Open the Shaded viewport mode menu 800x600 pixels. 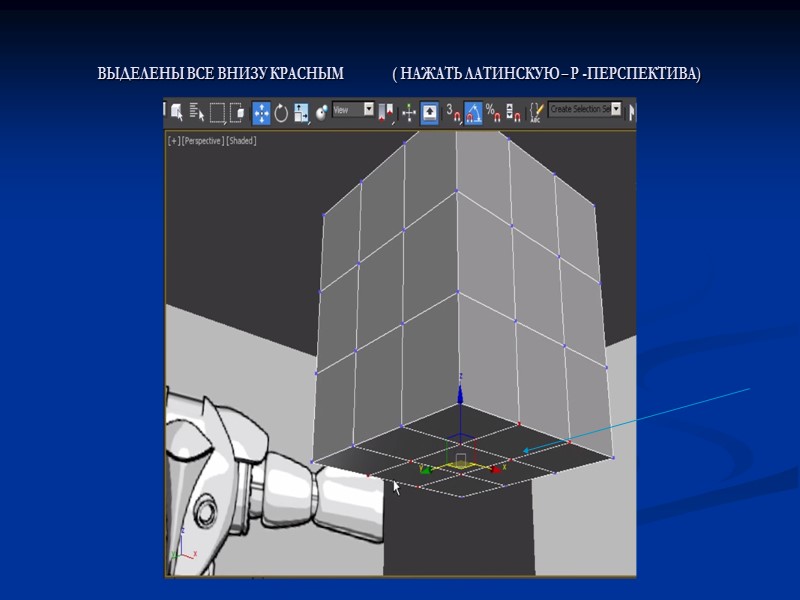pyautogui.click(x=241, y=141)
